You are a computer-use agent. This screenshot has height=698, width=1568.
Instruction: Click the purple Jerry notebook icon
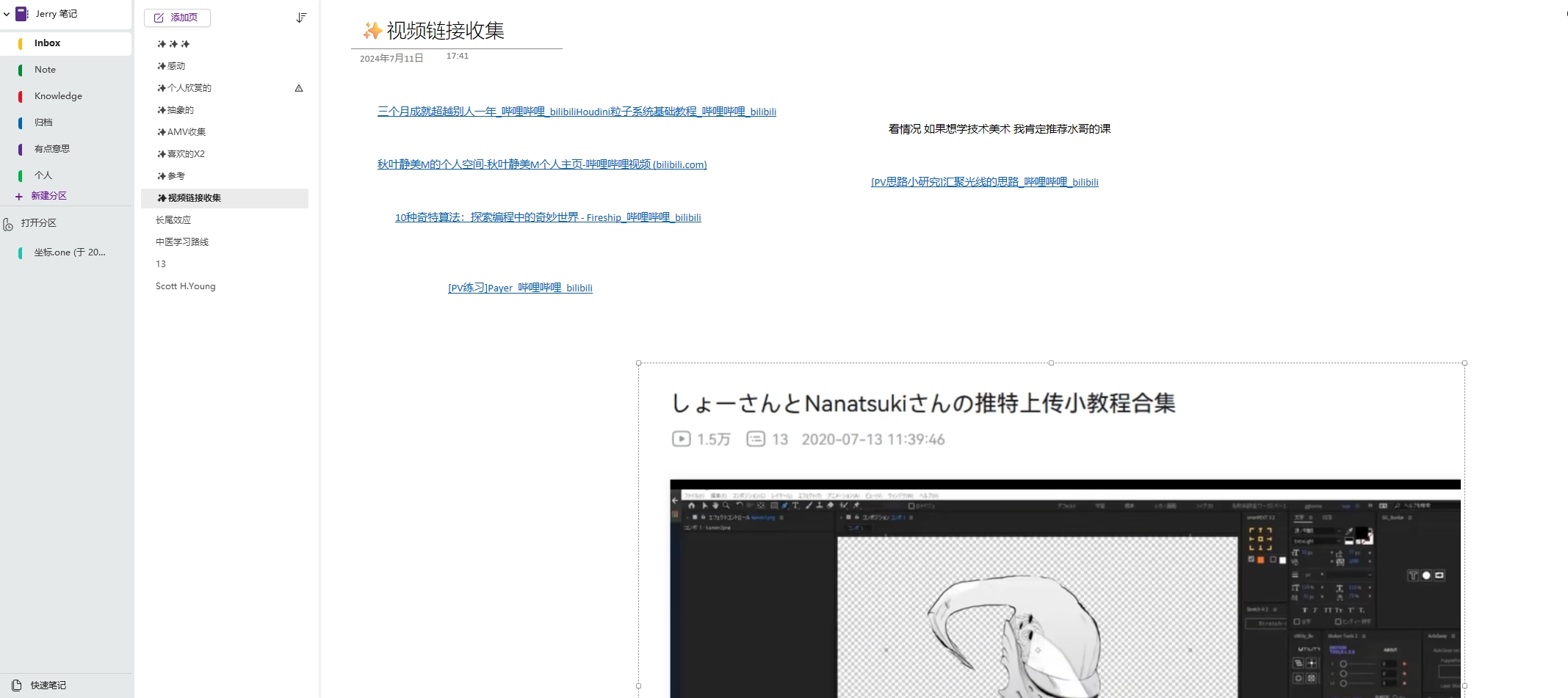pos(22,14)
